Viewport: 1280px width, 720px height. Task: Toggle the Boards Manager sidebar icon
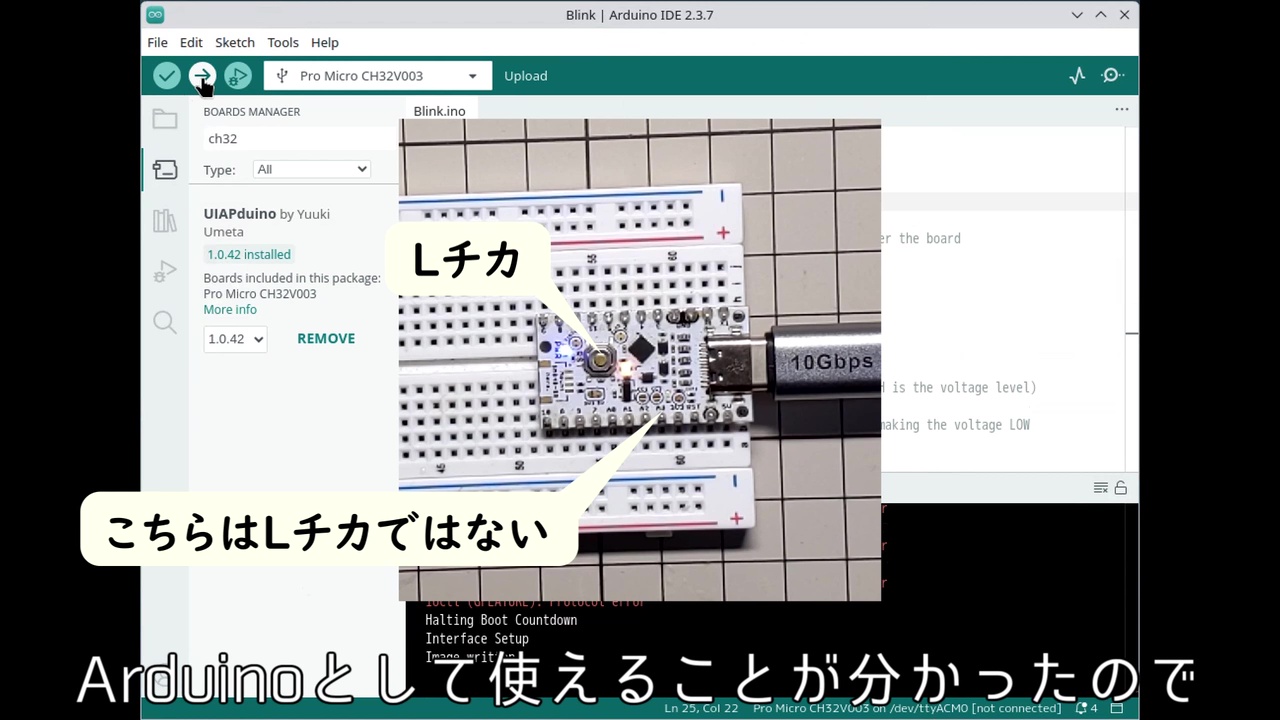(x=165, y=170)
